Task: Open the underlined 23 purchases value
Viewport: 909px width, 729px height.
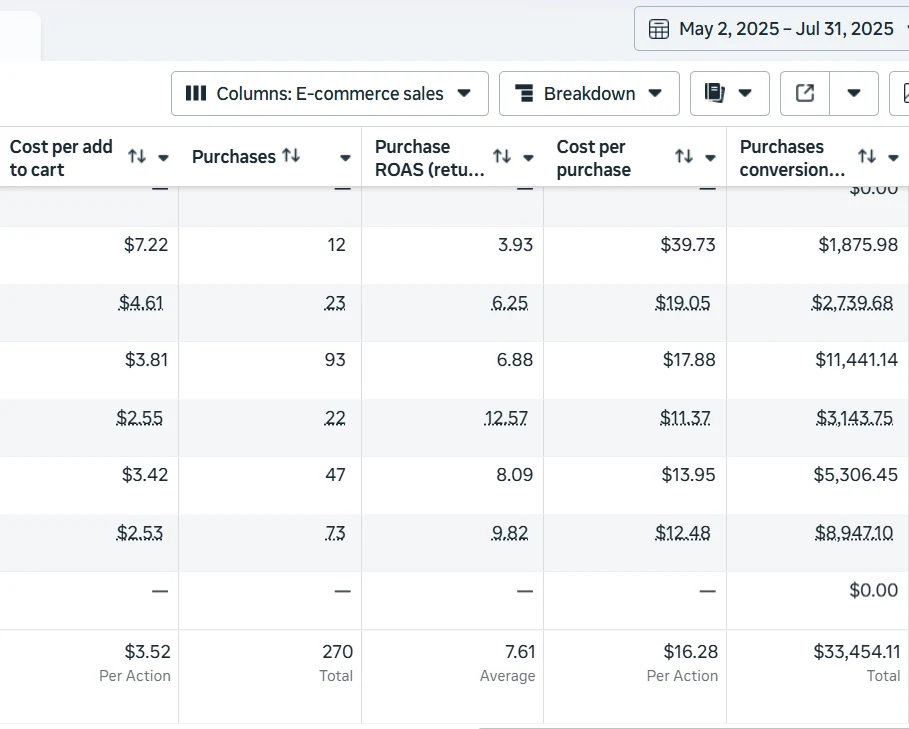Action: (x=335, y=302)
